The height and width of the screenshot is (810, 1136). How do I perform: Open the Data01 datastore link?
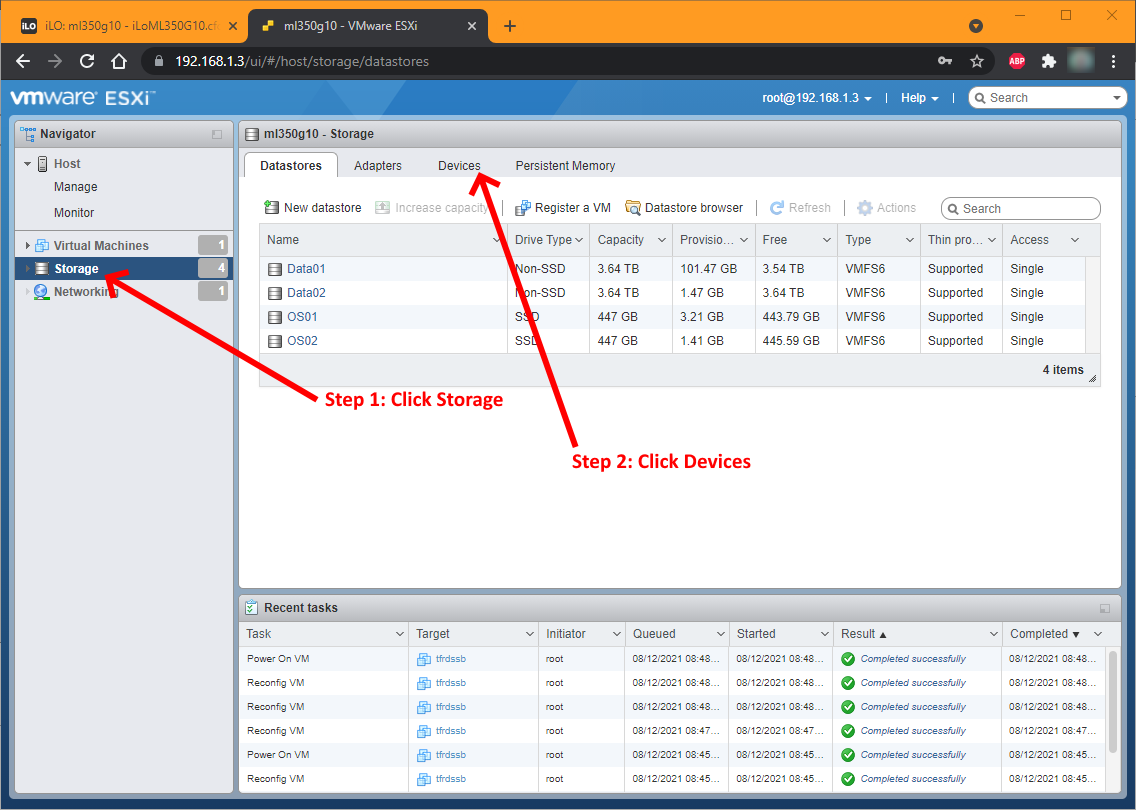click(306, 269)
